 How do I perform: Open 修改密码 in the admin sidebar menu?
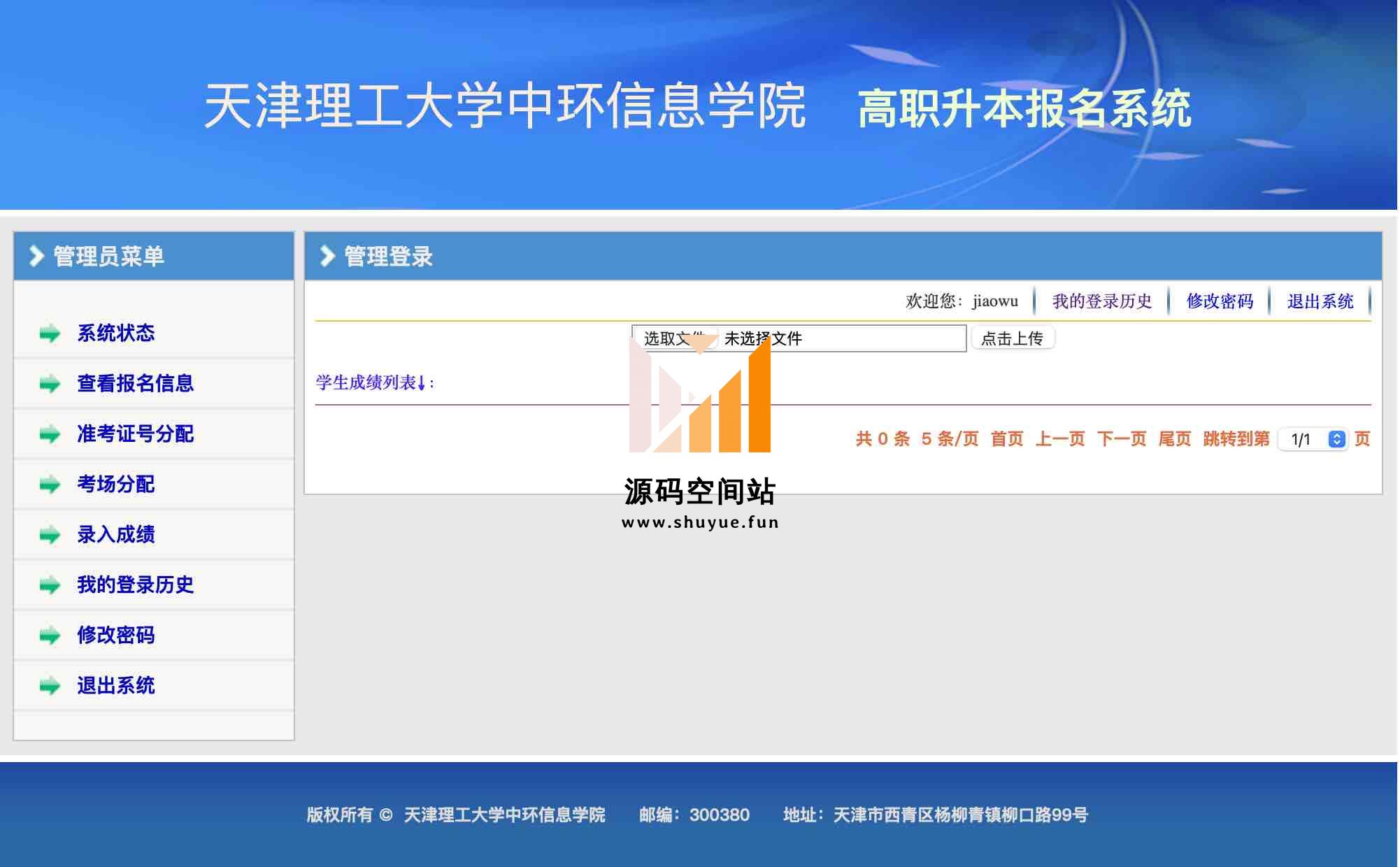pos(116,635)
